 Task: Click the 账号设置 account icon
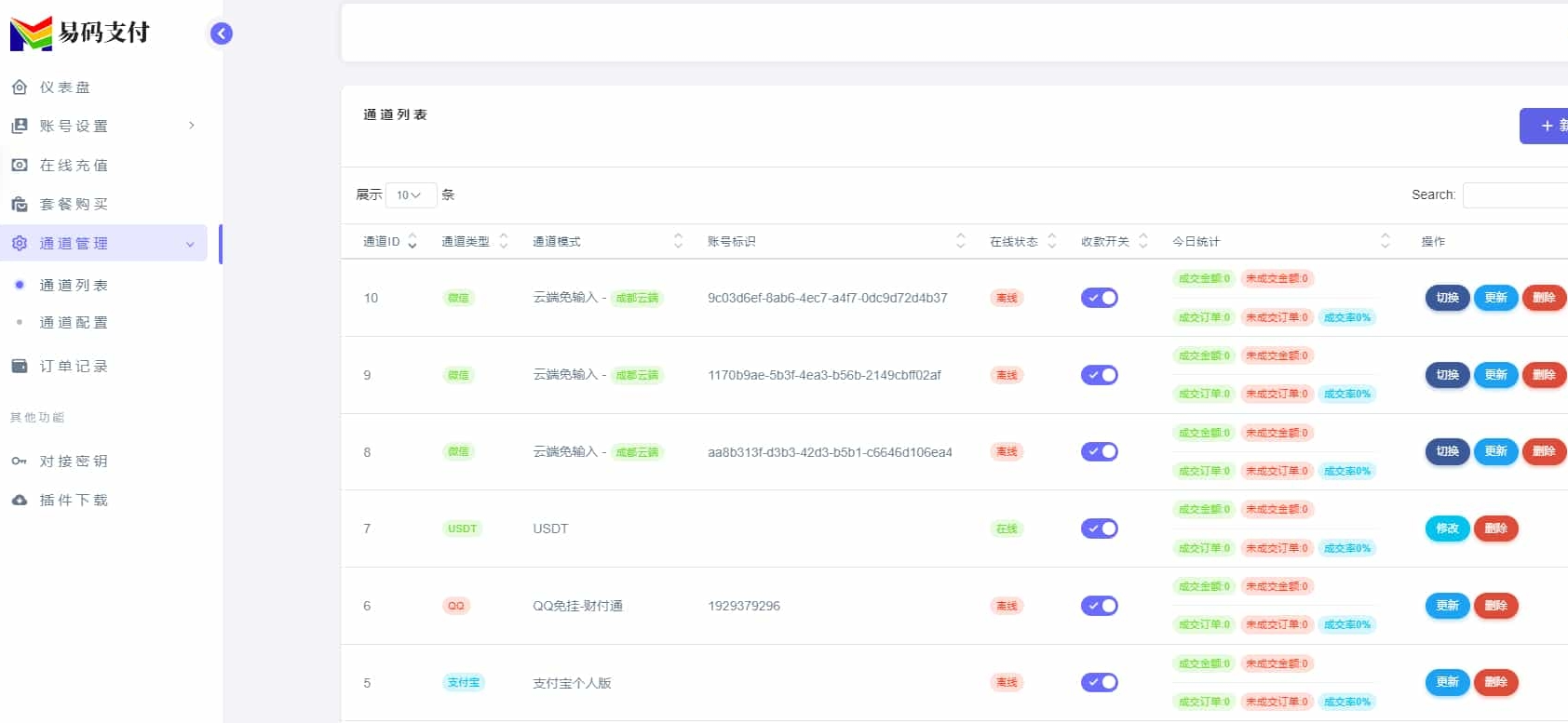(x=20, y=126)
